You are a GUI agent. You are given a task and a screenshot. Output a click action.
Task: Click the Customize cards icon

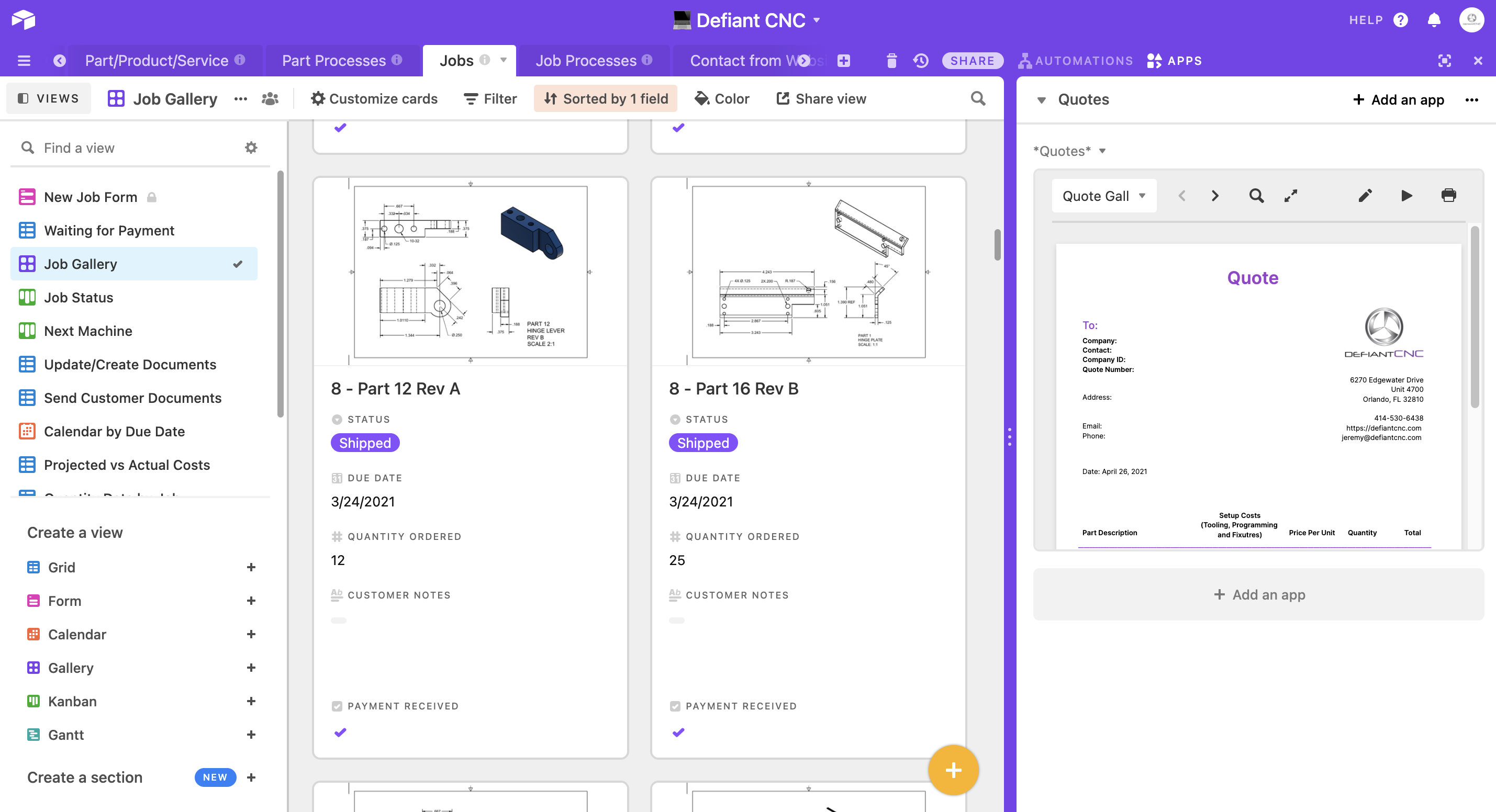(318, 98)
